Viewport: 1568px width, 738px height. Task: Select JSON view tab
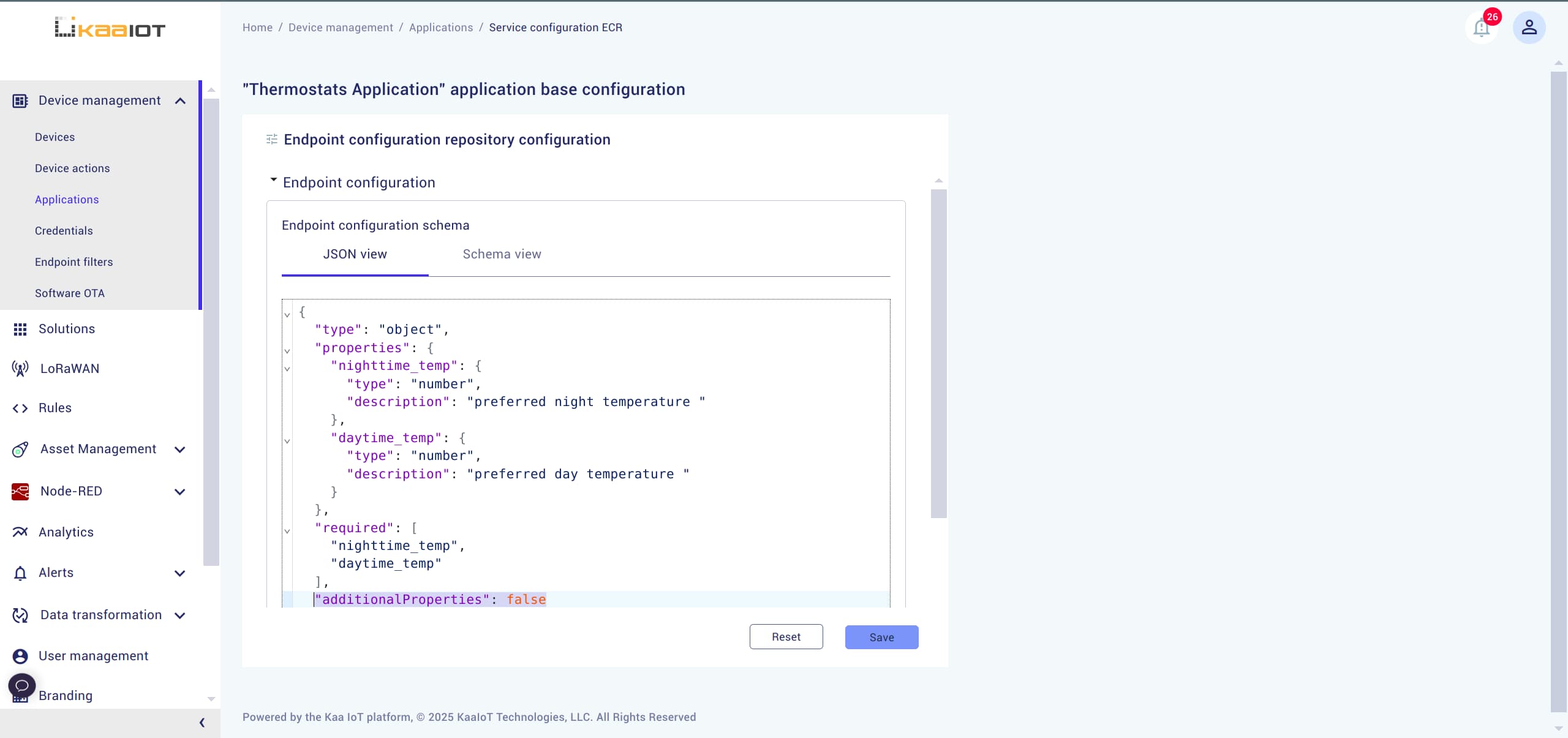pyautogui.click(x=355, y=254)
